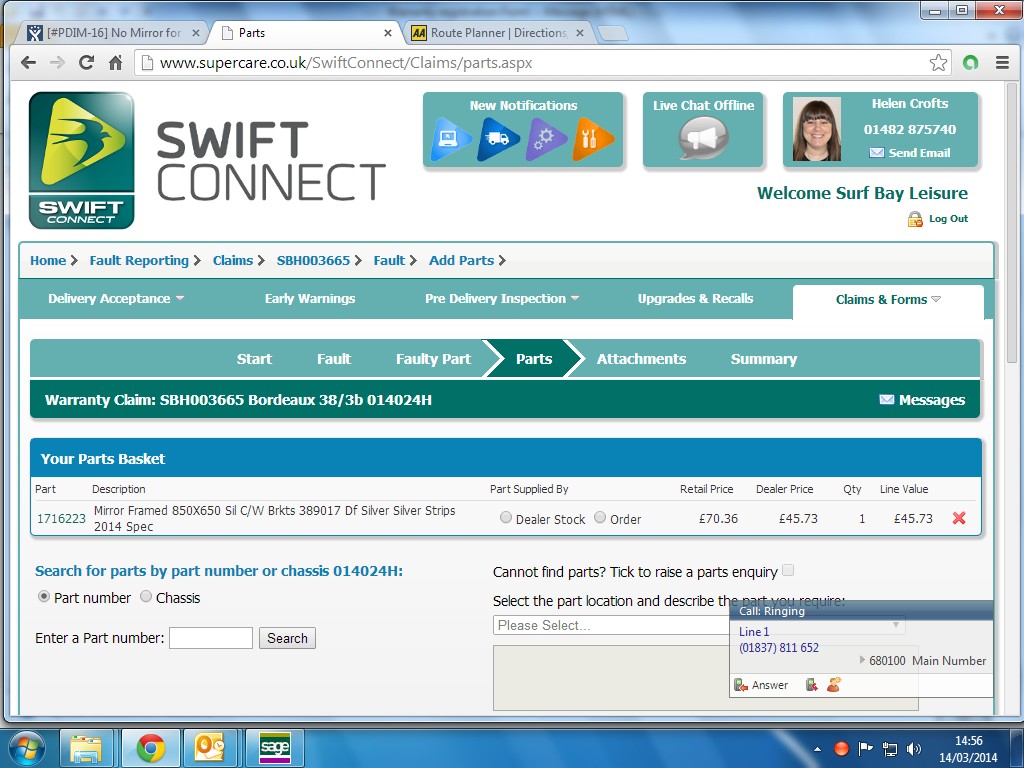Expand Pre Delivery Inspection menu

click(502, 298)
